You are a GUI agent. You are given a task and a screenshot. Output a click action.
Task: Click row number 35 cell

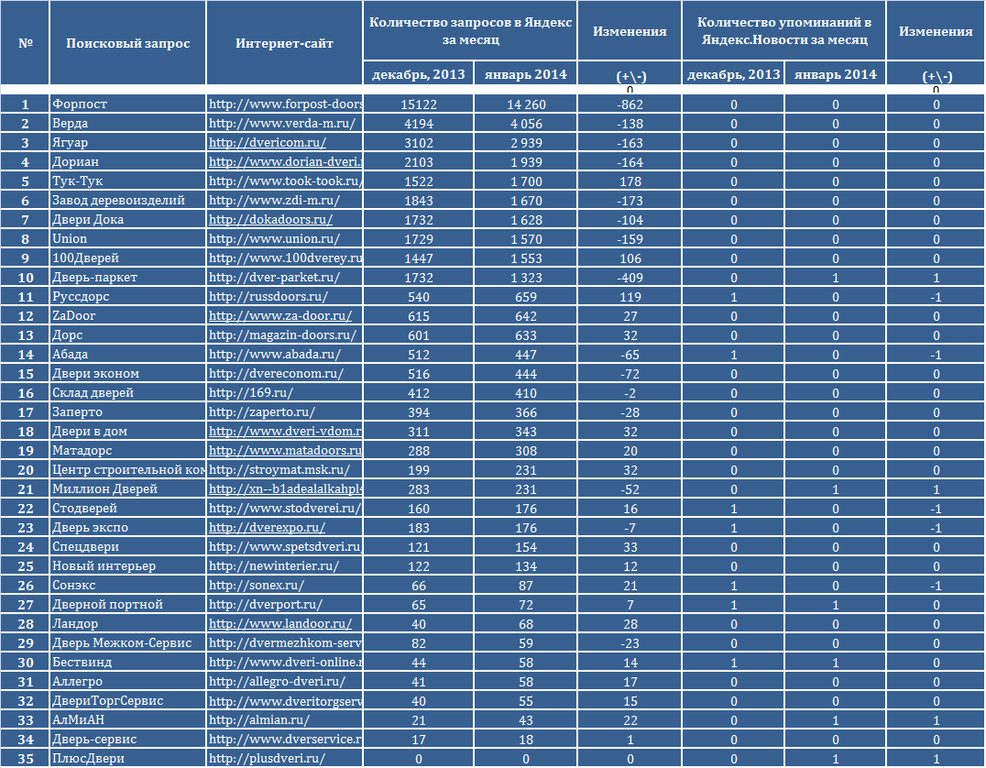25,758
